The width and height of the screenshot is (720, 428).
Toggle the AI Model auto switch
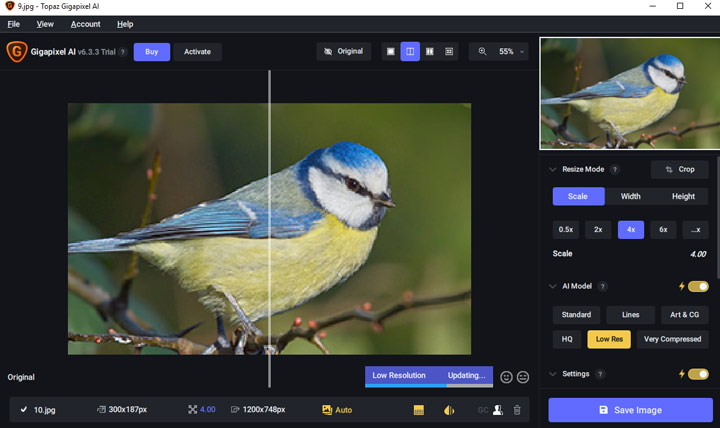coord(697,286)
